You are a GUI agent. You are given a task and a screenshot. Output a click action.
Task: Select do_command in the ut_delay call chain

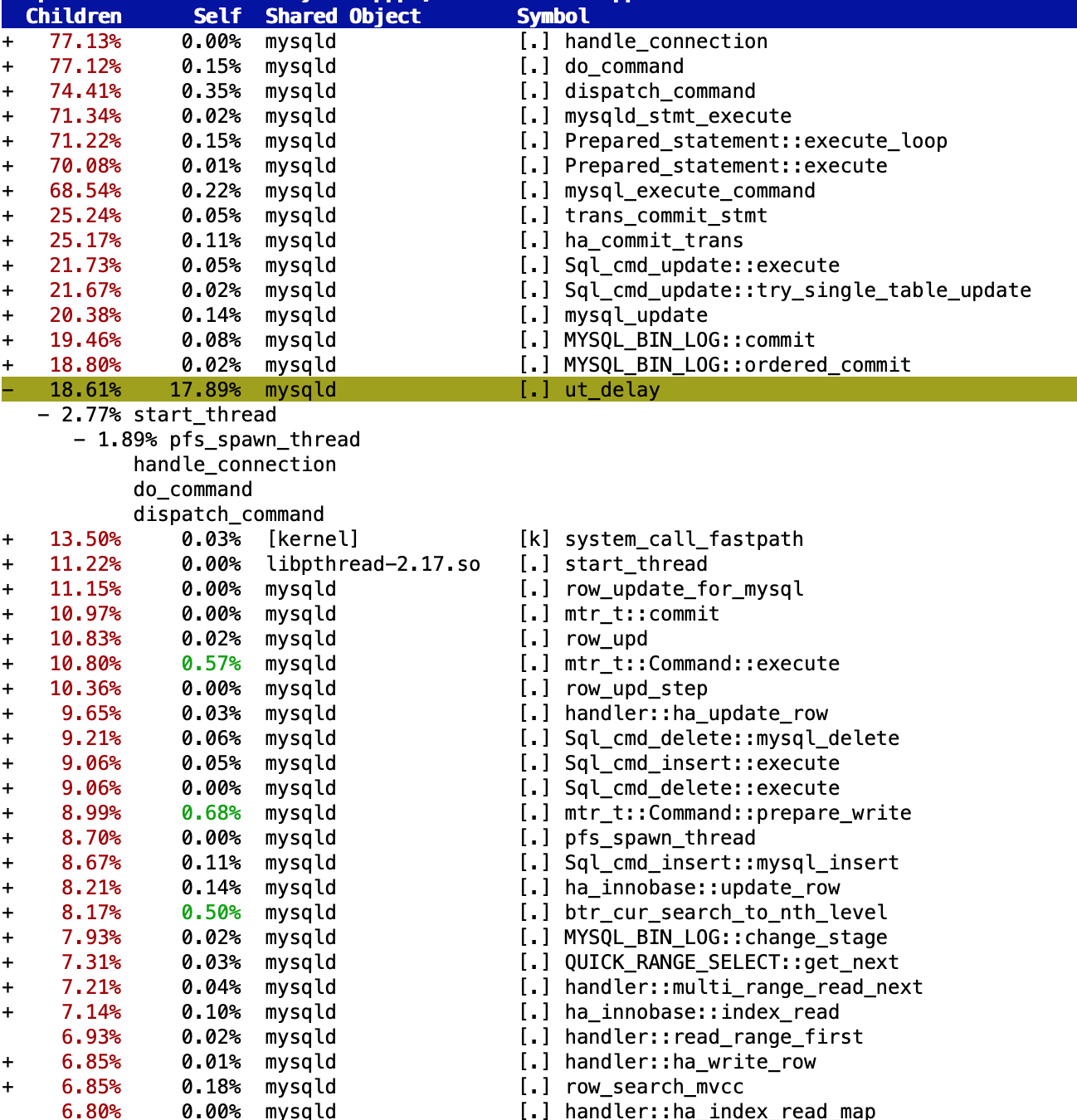click(192, 489)
